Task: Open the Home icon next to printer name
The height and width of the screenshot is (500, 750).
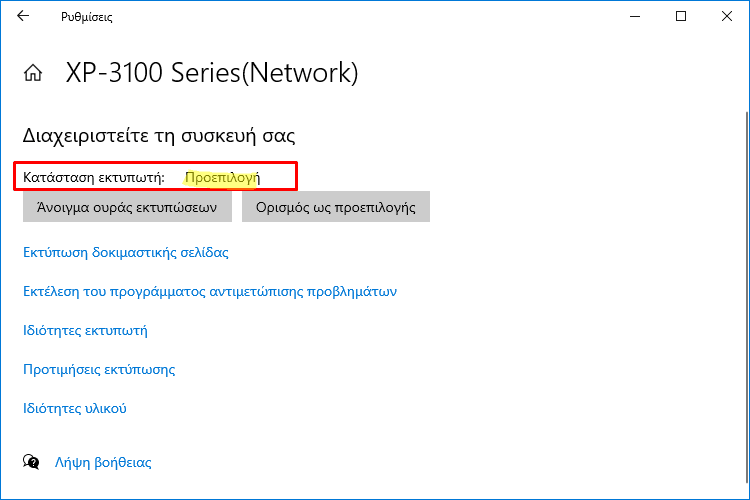Action: click(x=33, y=73)
